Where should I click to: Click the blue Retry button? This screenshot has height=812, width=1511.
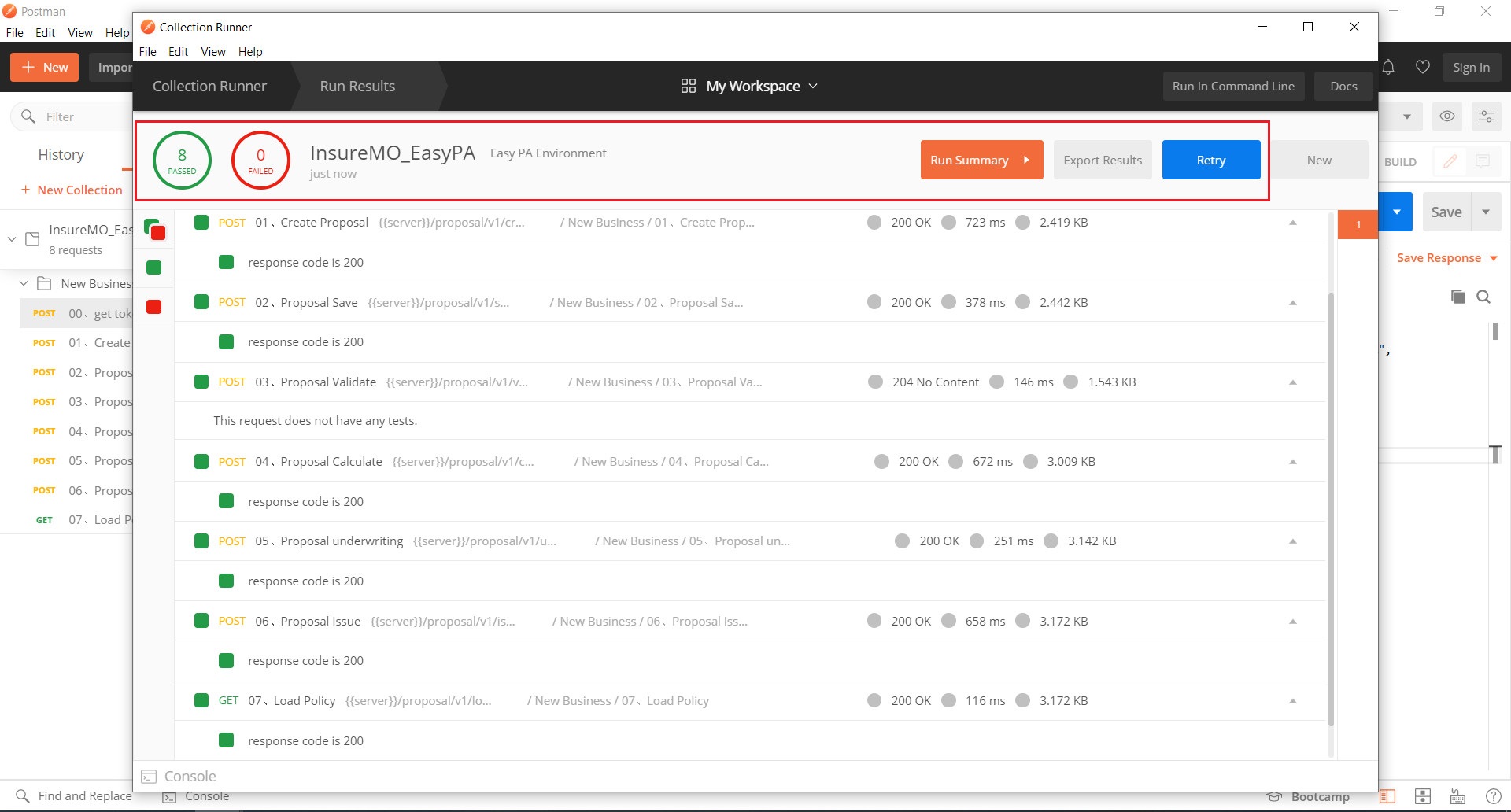1211,160
